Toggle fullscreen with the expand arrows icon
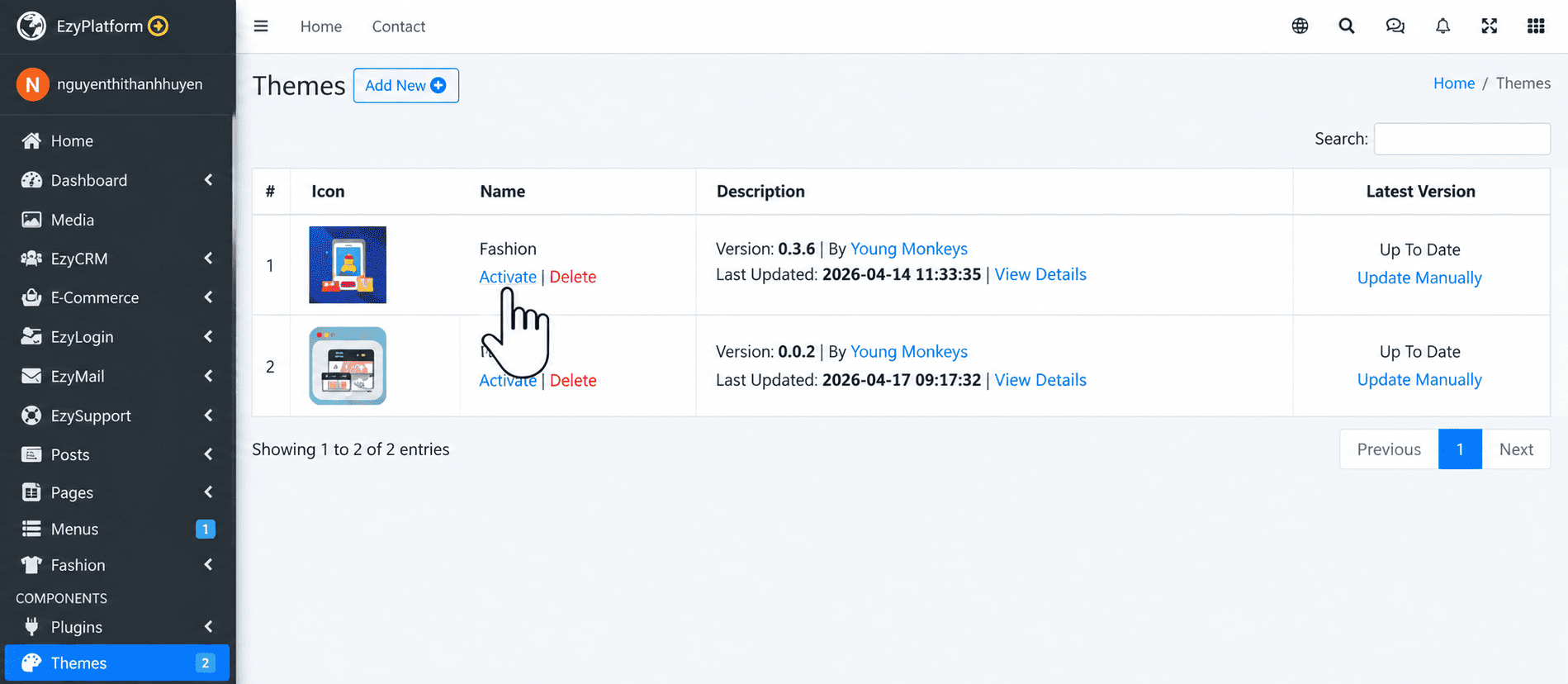The image size is (1568, 684). click(1490, 26)
